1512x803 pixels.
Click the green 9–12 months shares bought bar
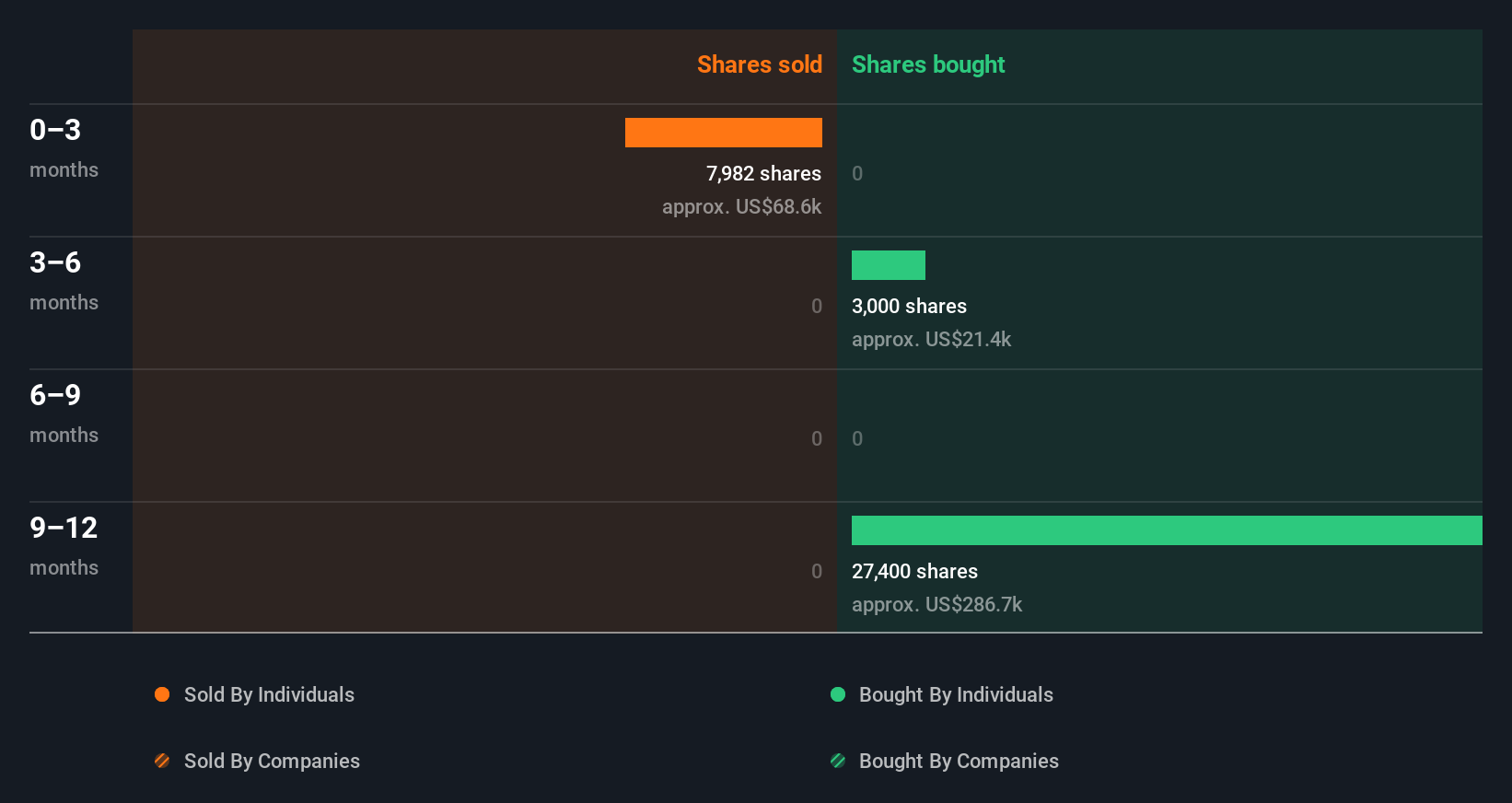coord(1167,530)
